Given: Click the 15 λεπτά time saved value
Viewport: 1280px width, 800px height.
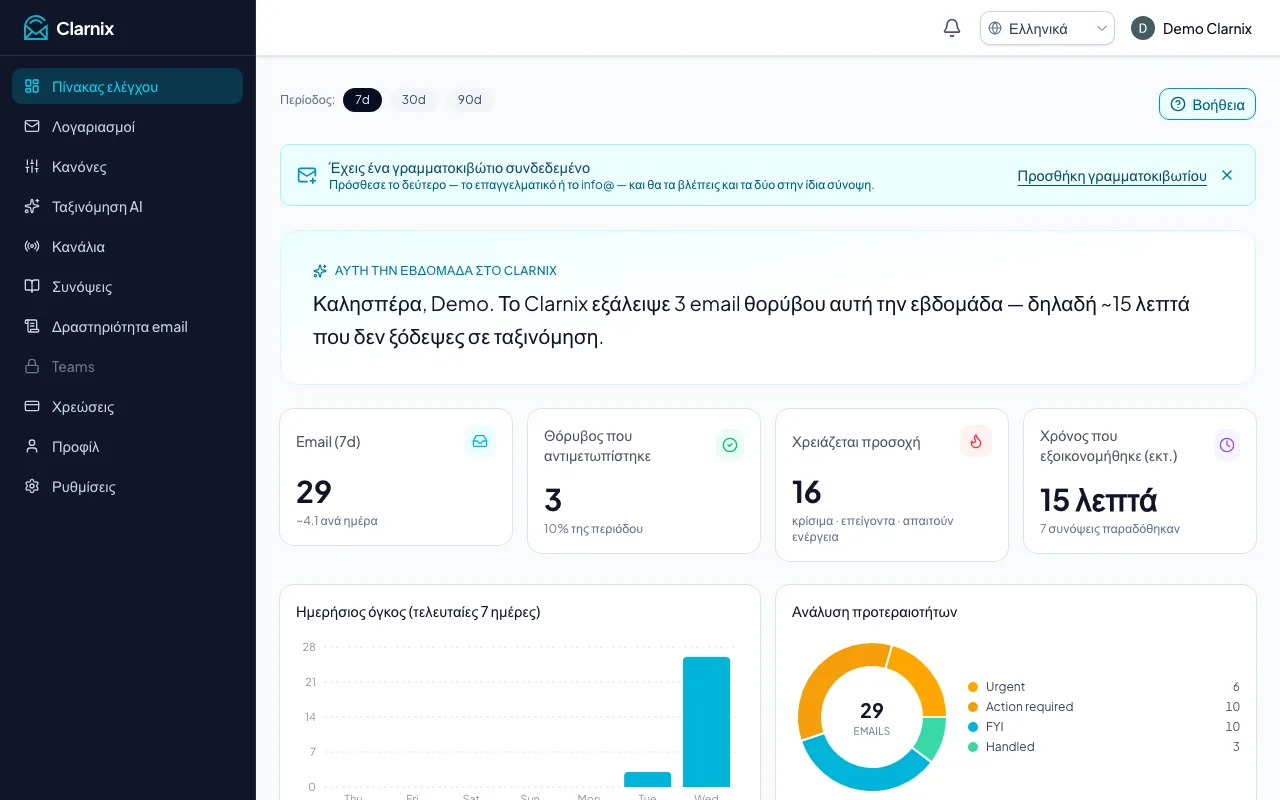Looking at the screenshot, I should click(1099, 499).
